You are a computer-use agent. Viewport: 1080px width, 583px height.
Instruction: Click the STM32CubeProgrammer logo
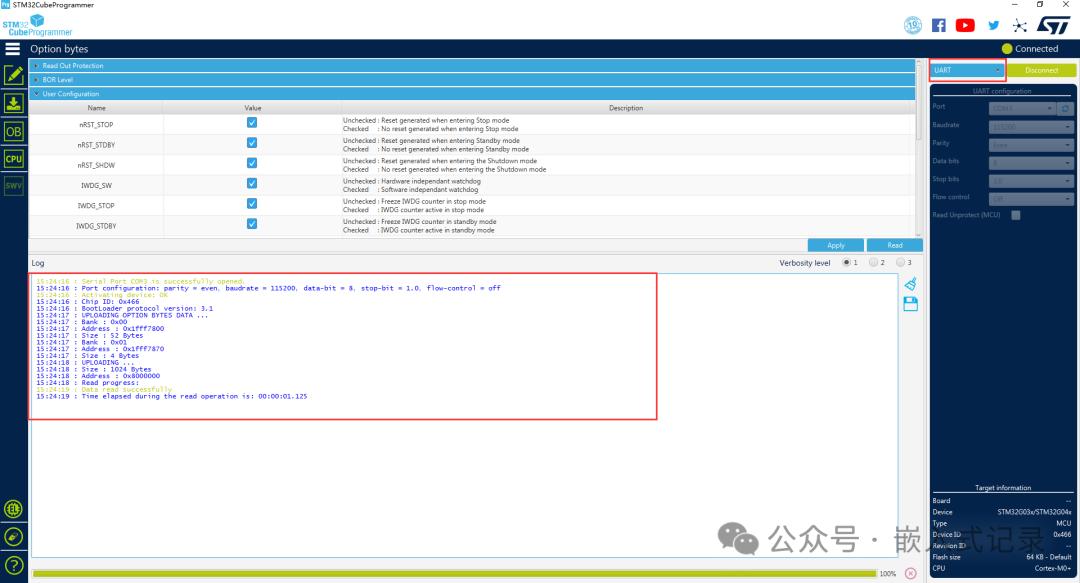click(37, 25)
